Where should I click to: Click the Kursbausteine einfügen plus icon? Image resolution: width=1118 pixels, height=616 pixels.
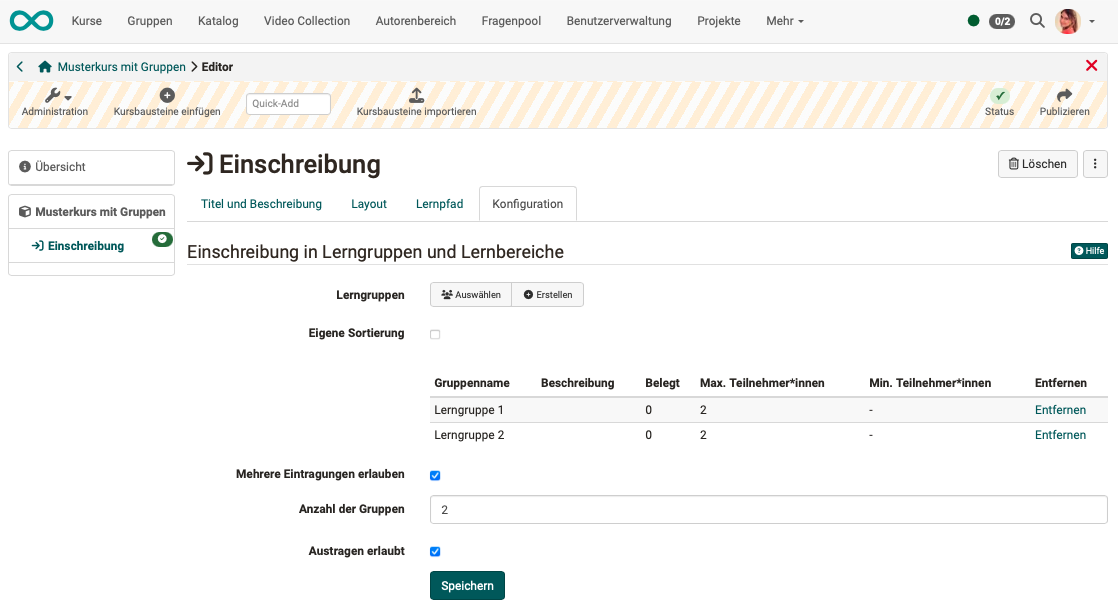click(x=167, y=95)
